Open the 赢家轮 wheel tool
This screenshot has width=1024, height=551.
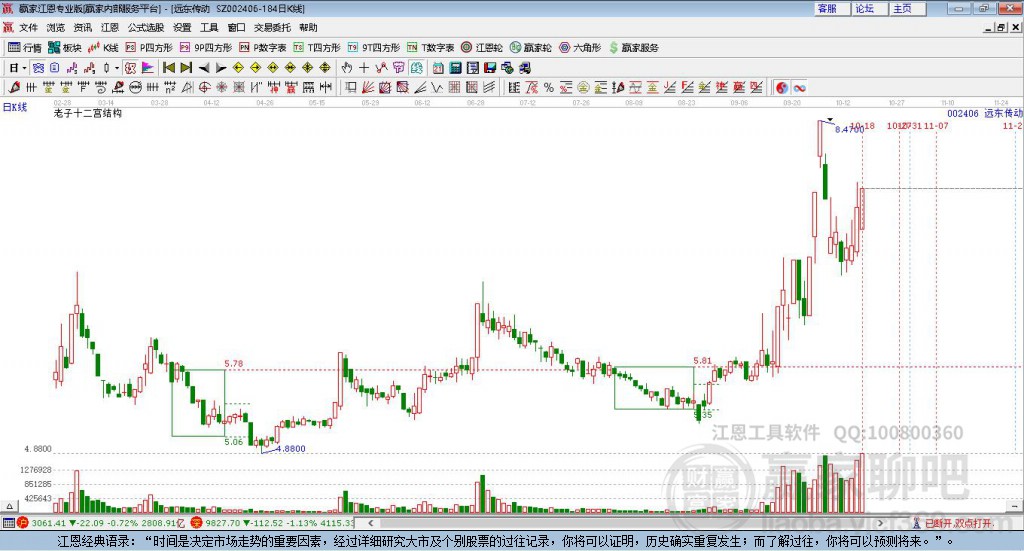pos(530,48)
